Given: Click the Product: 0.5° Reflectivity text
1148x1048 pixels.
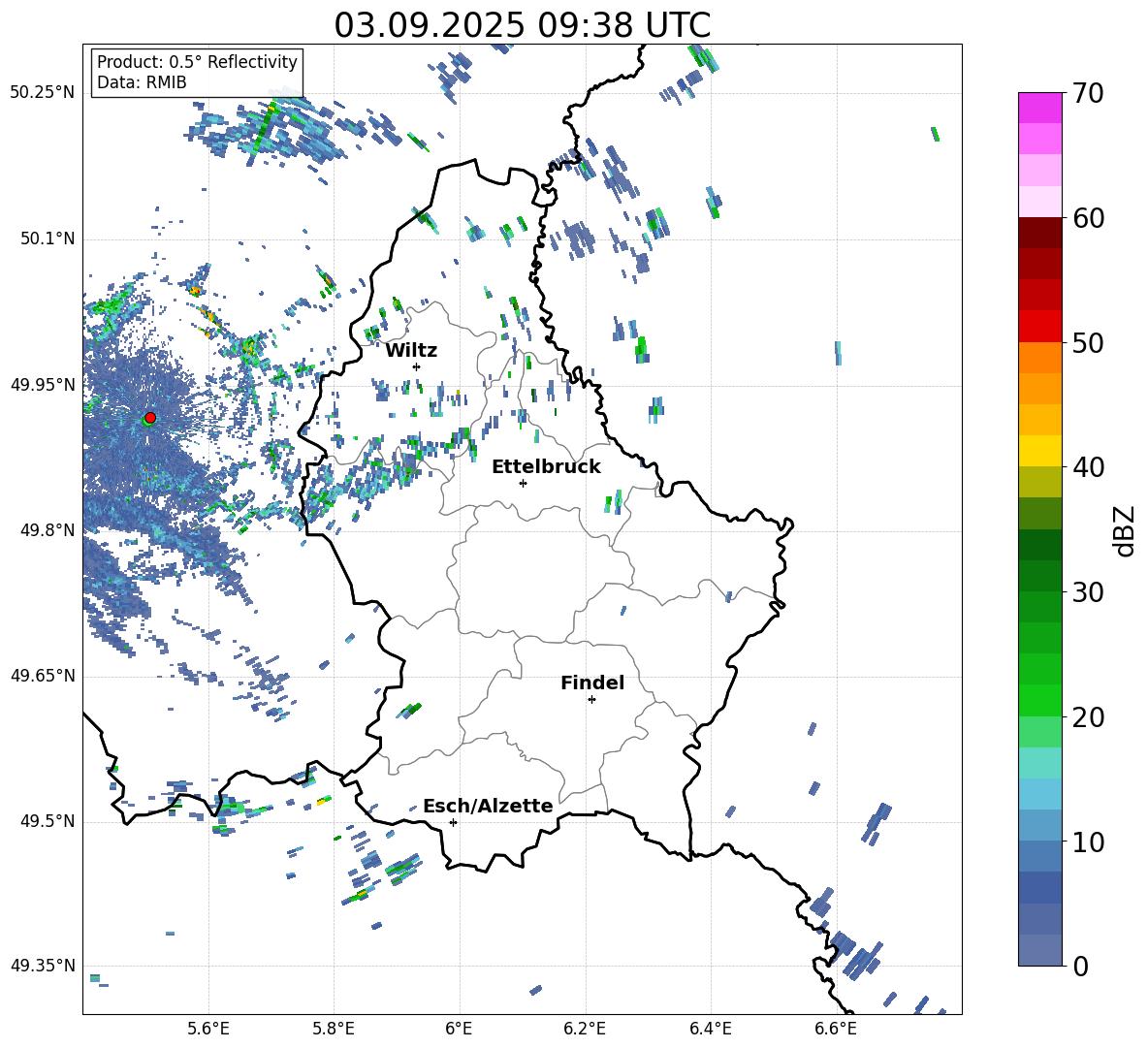Looking at the screenshot, I should point(197,61).
